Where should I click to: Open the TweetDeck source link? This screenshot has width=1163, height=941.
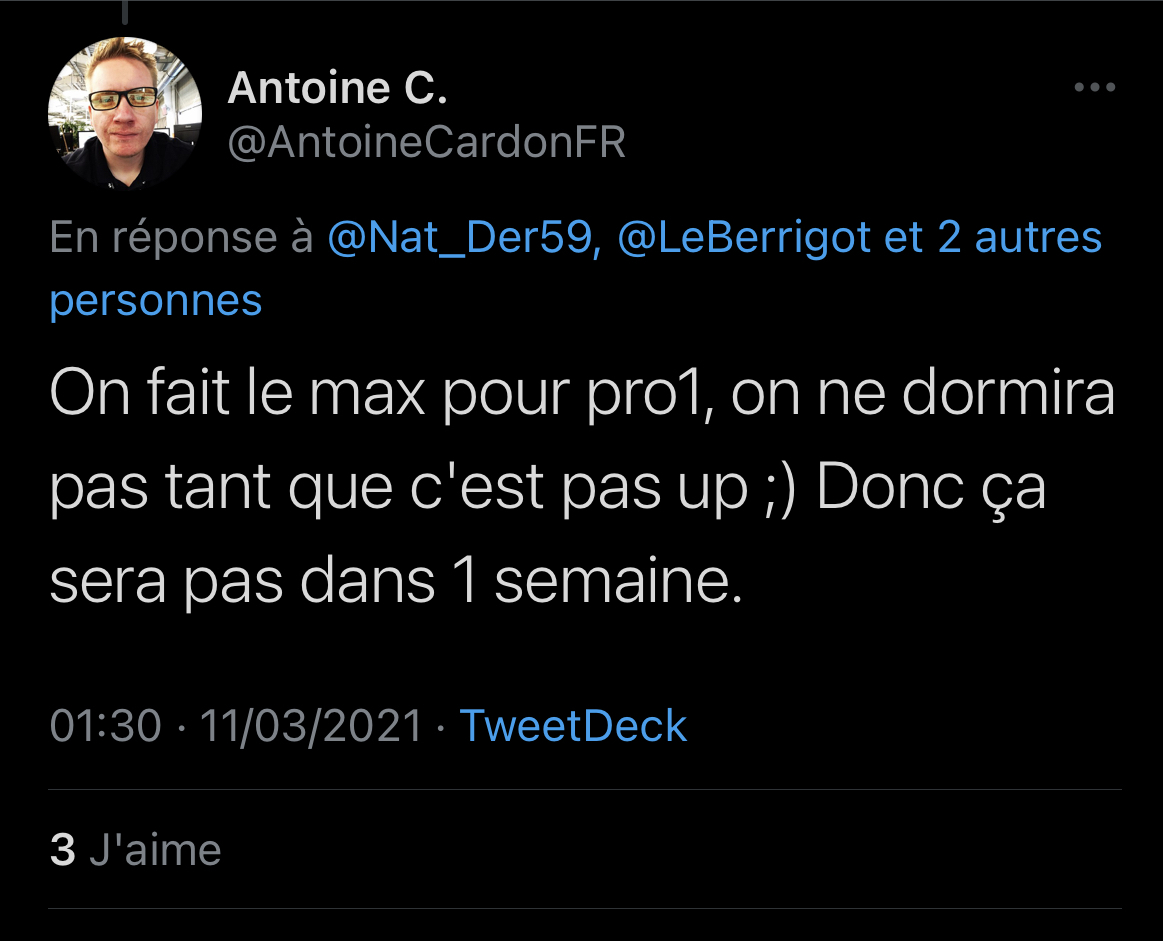573,726
